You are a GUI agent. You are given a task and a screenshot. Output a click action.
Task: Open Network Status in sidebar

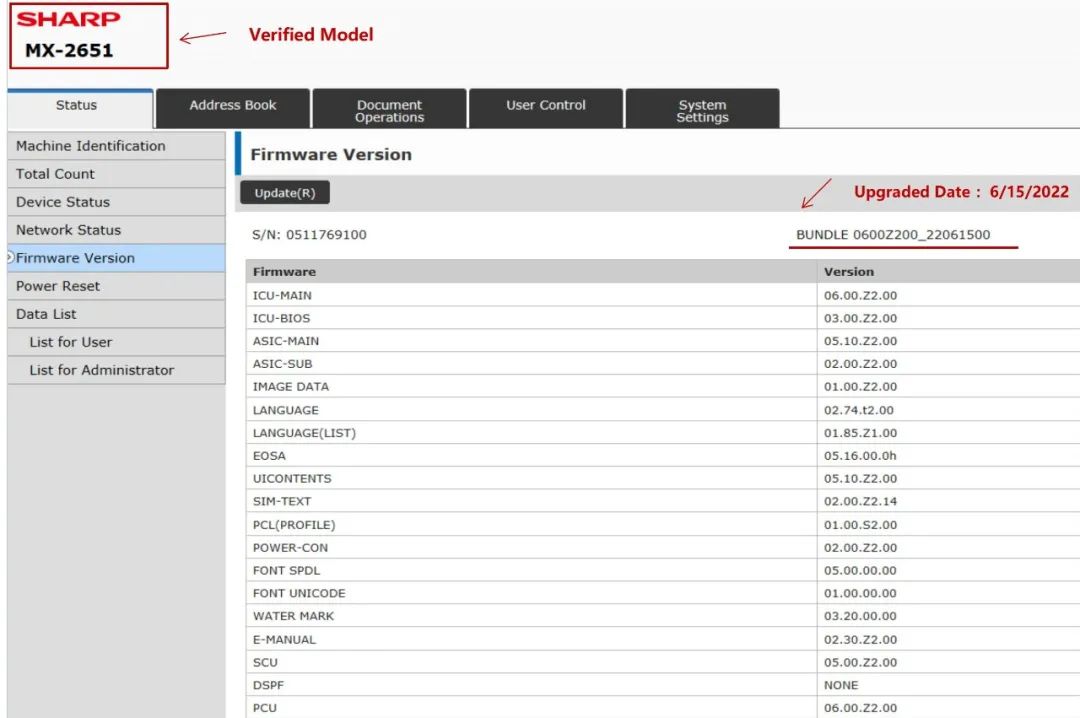point(68,230)
